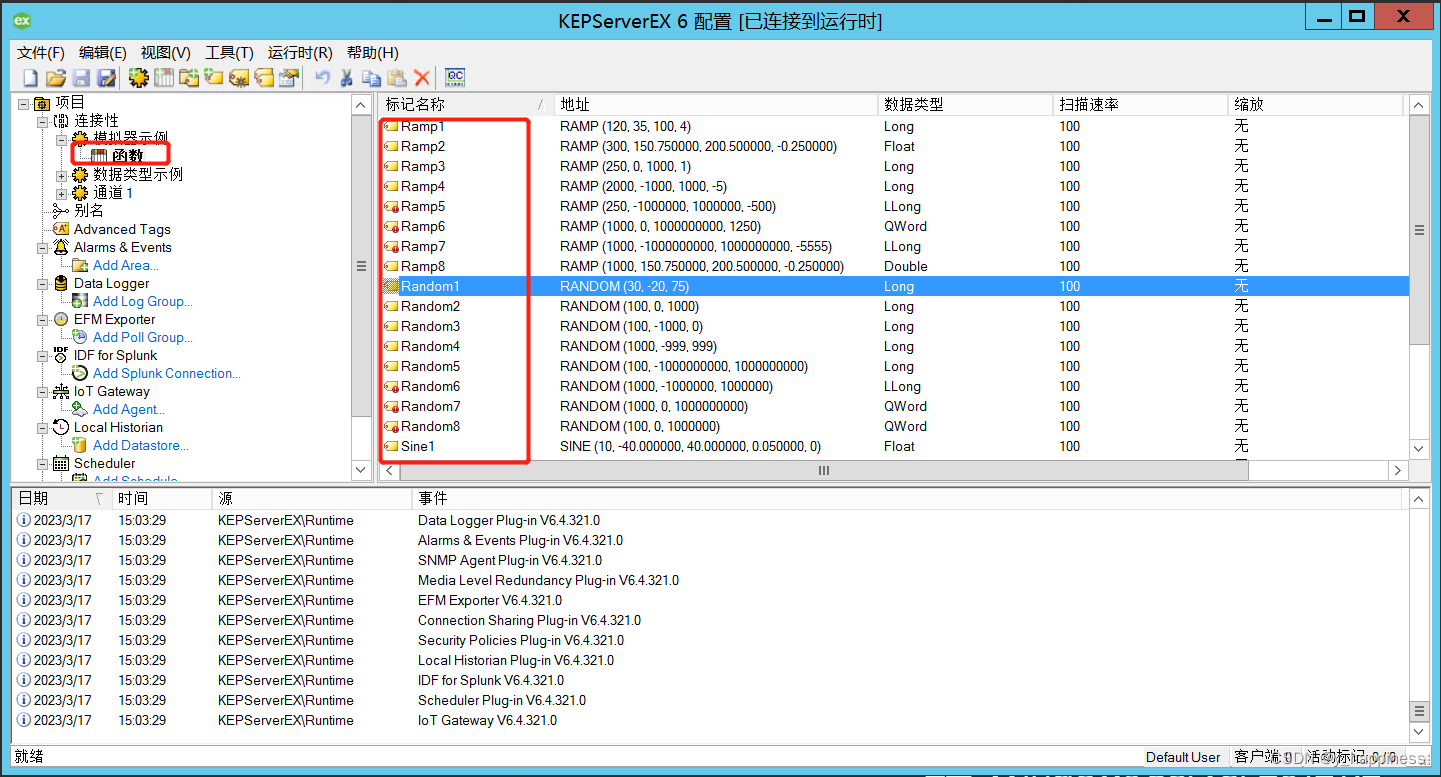Screen dimensions: 1441x777
Task: Collapse the 项目 root tree node
Action: 23,103
